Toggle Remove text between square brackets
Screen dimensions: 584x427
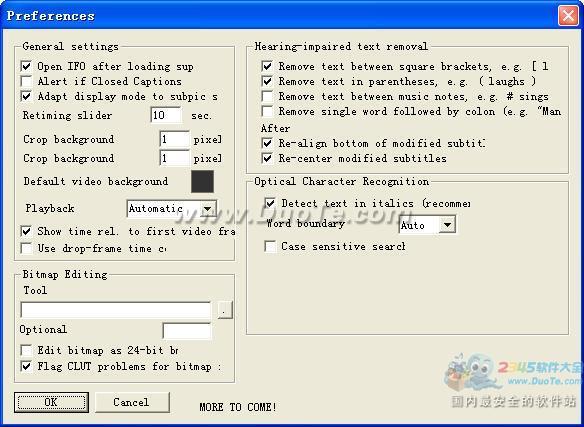coord(267,67)
